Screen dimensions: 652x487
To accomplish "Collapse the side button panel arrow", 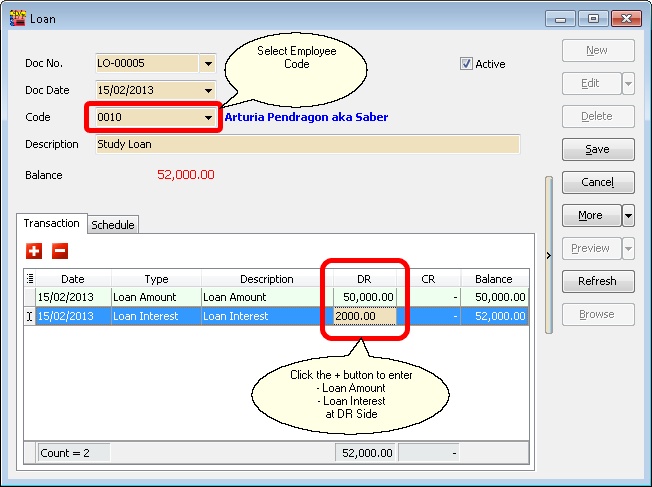I will tap(548, 256).
